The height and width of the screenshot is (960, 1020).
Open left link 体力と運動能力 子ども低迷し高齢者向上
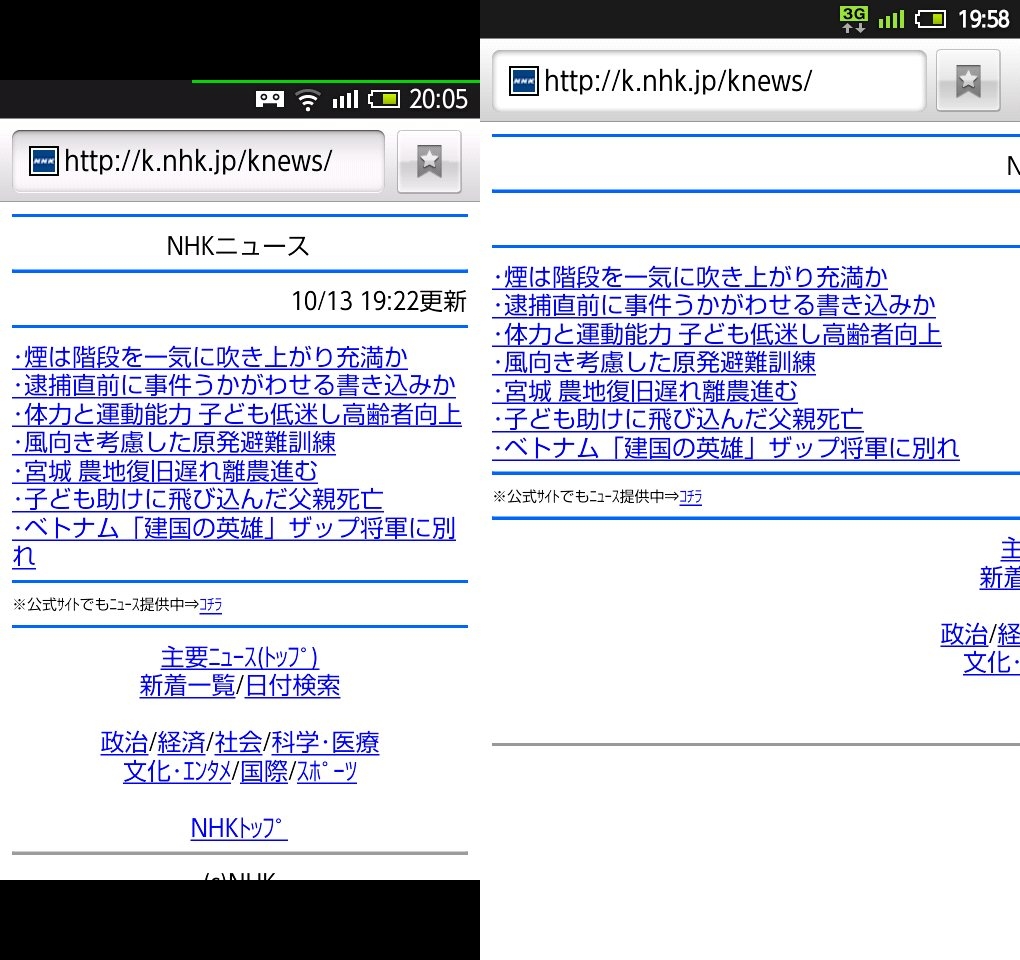pos(237,414)
